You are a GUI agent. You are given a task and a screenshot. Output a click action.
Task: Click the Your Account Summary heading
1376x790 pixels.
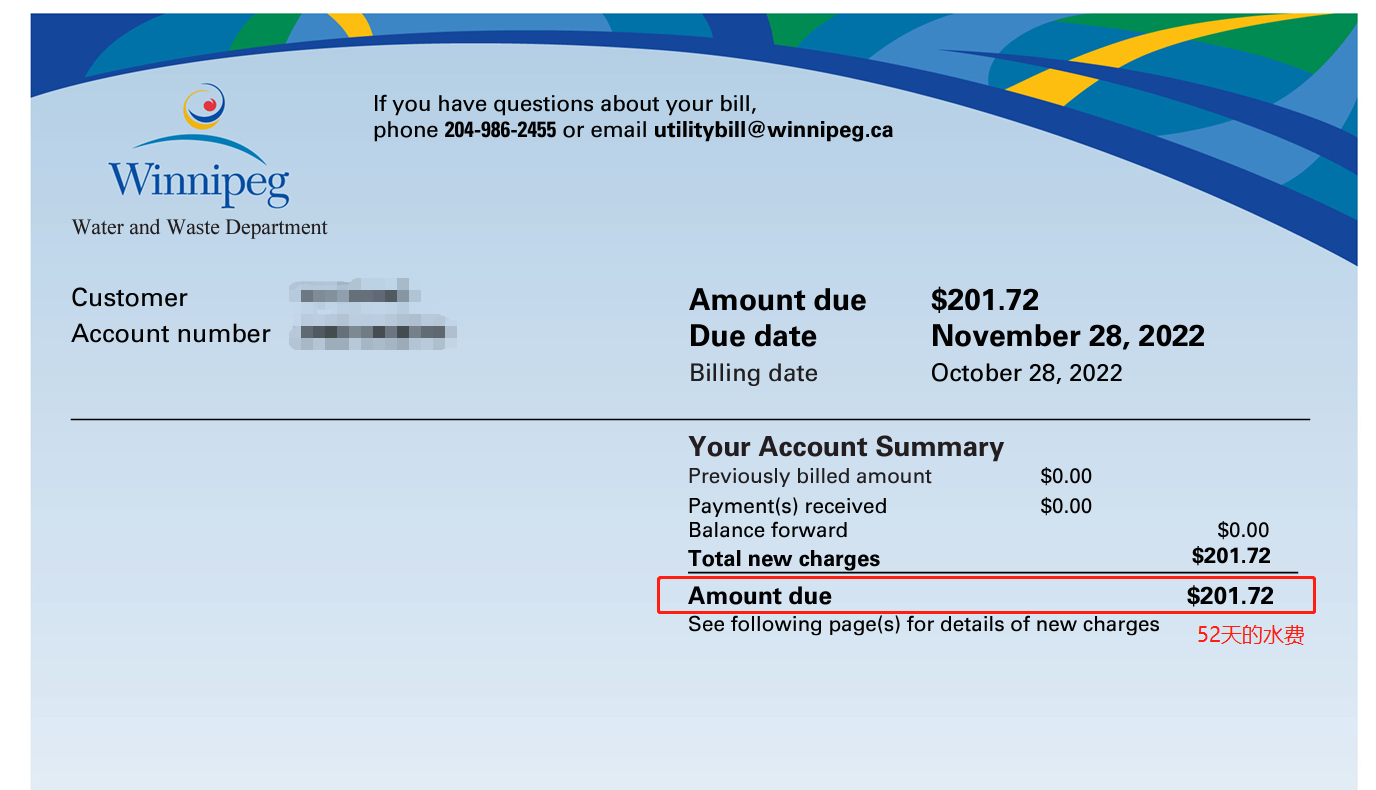(x=846, y=446)
